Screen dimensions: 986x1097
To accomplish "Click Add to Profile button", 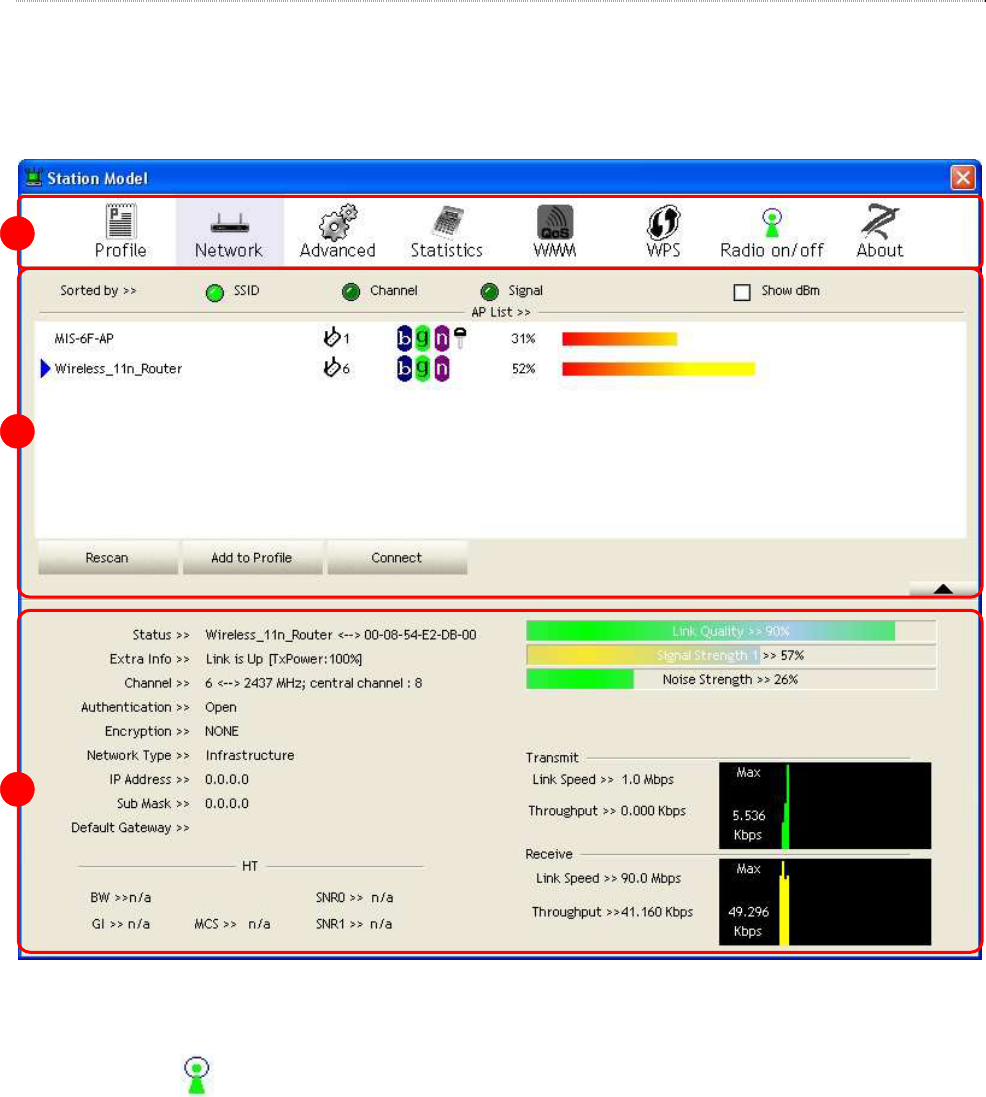I will (x=253, y=558).
